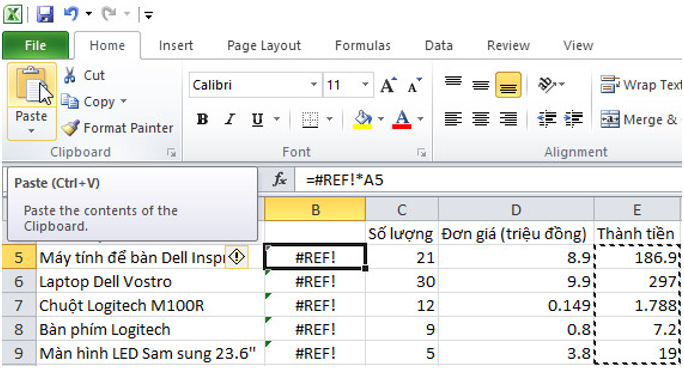This screenshot has width=684, height=368.
Task: Switch to the View tab
Action: (x=578, y=45)
